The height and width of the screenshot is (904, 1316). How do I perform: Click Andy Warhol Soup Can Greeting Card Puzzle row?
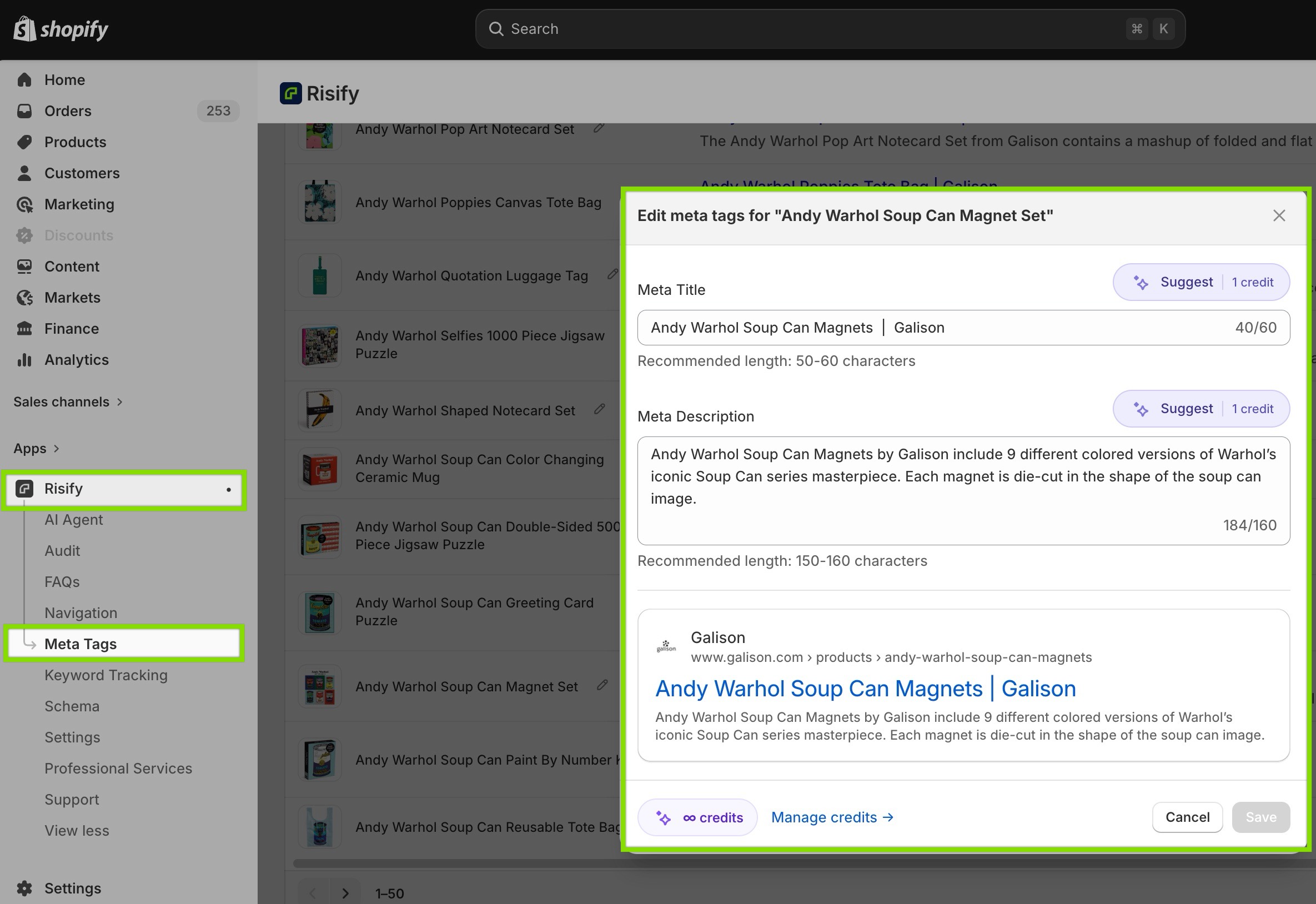(453, 613)
